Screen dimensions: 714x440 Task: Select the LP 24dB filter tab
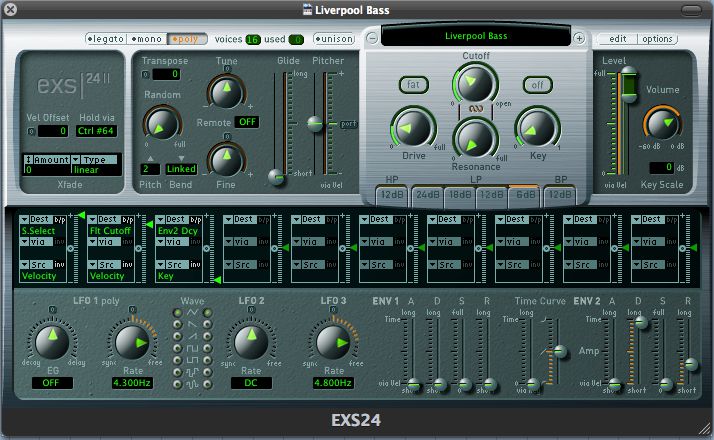coord(428,194)
